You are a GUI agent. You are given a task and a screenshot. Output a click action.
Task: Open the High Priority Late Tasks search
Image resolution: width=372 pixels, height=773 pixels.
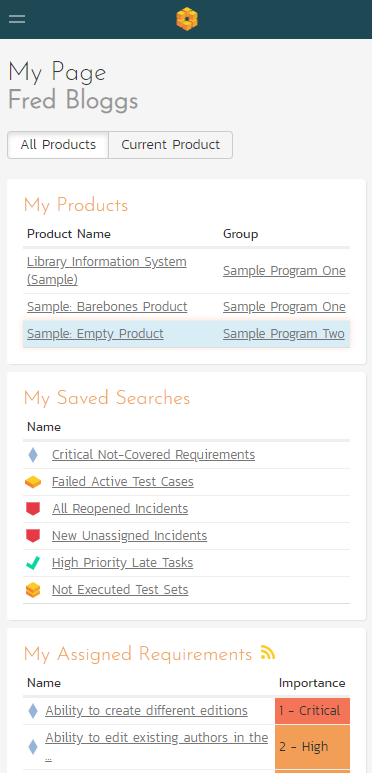point(122,562)
